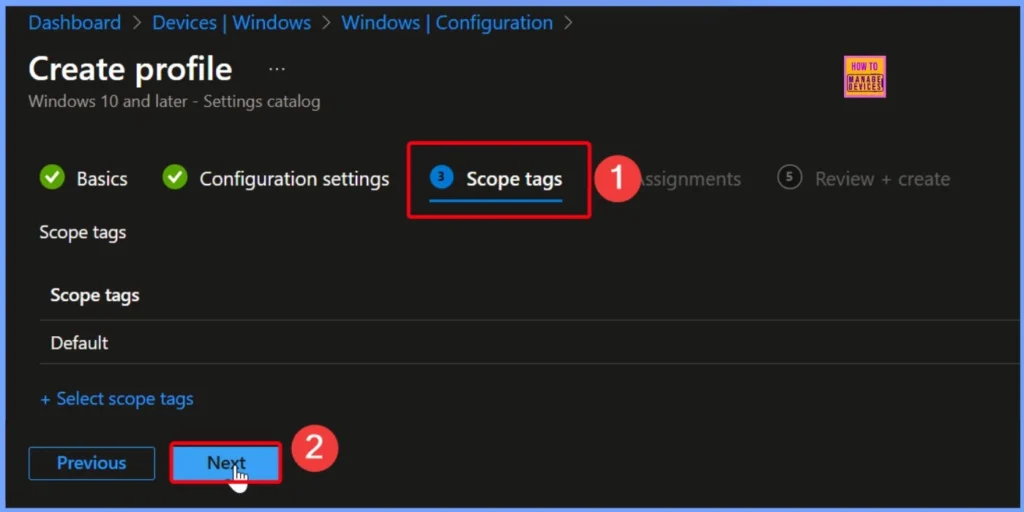Go to Devices | Windows breadcrumb
1024x512 pixels.
231,23
